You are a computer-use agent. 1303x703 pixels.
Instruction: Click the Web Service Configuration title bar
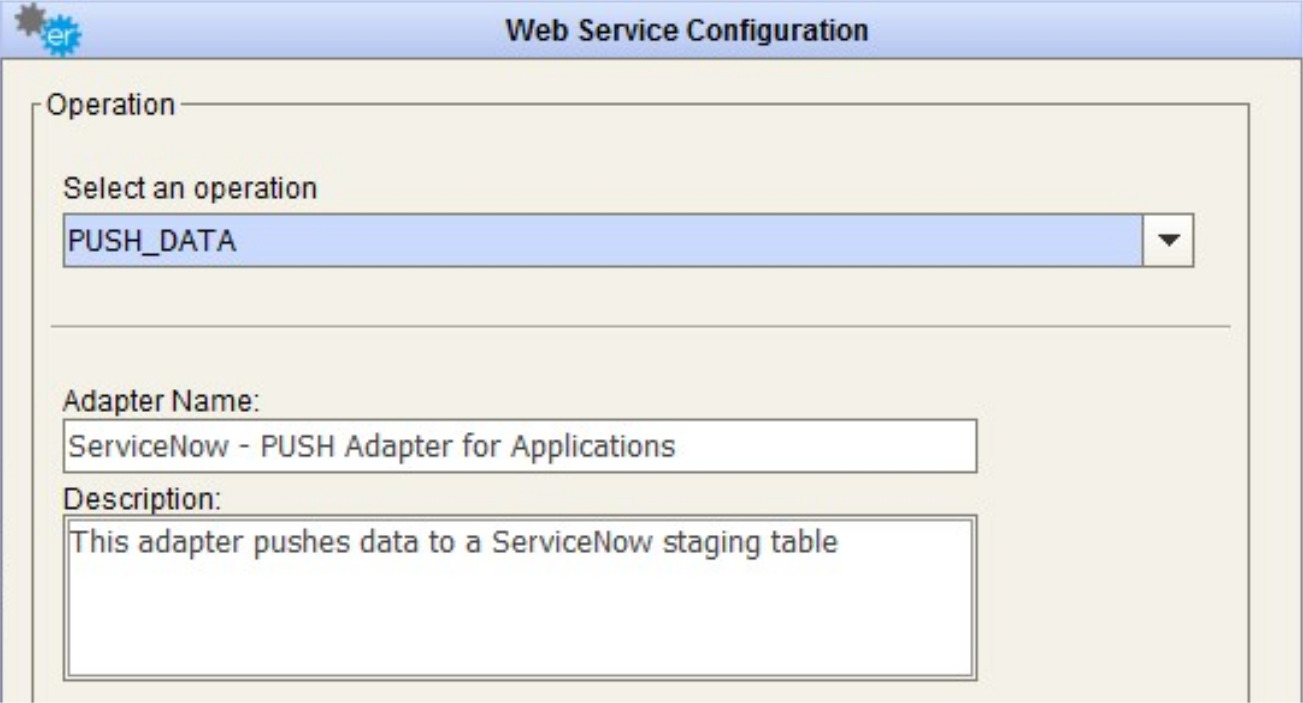pyautogui.click(x=686, y=30)
